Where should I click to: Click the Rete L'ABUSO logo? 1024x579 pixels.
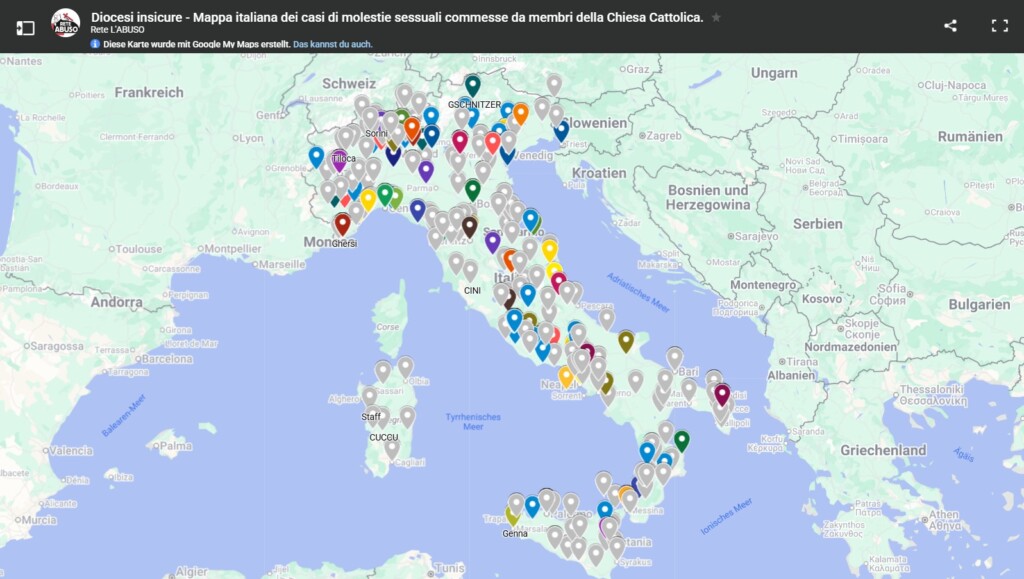[x=66, y=22]
